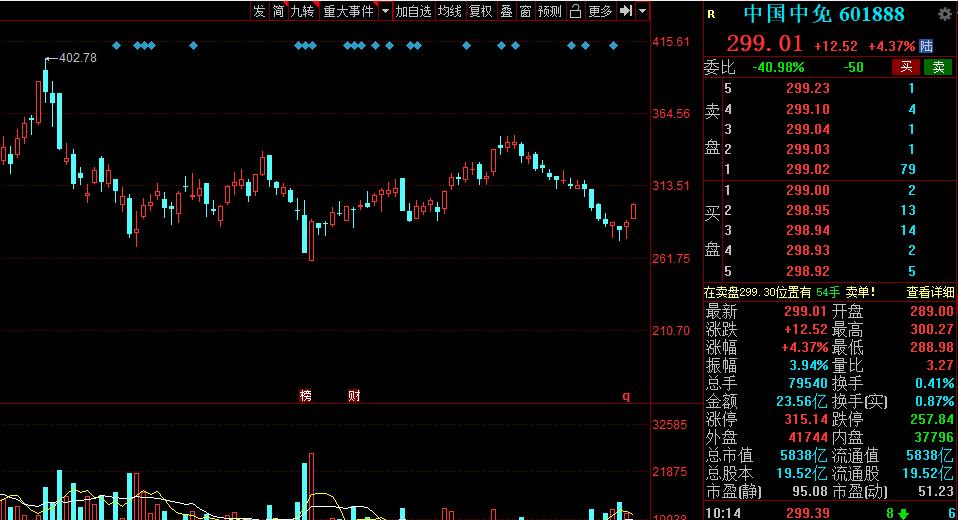The image size is (958, 520).
Task: Click the 32585 volume axis label
Action: click(670, 425)
